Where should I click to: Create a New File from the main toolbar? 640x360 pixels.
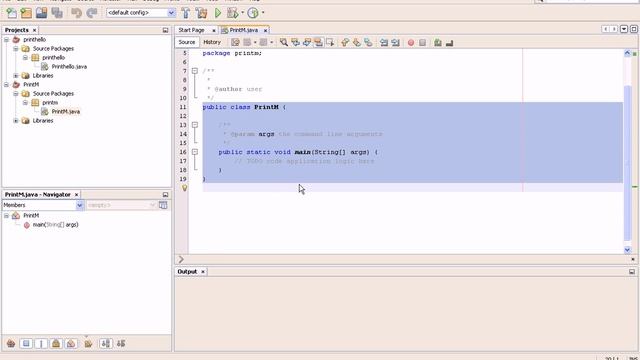click(x=11, y=13)
